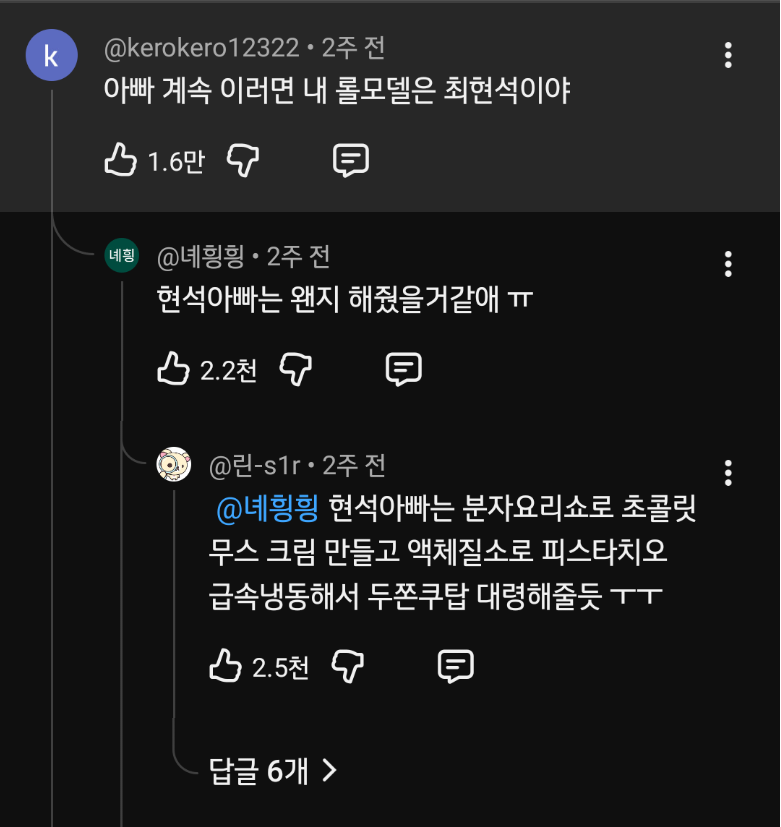Click the @린-s1r cartoon avatar
This screenshot has width=781, height=827.
point(174,464)
